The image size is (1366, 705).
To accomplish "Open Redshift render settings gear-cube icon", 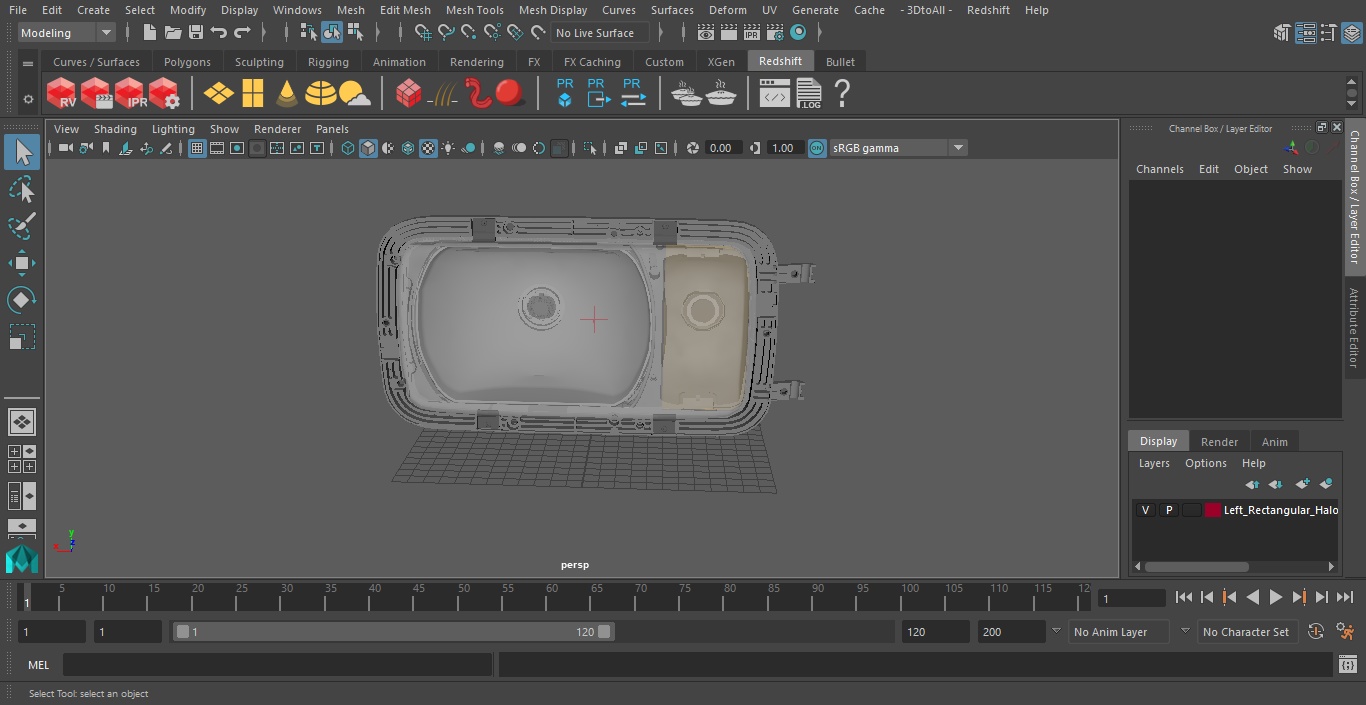I will click(164, 93).
